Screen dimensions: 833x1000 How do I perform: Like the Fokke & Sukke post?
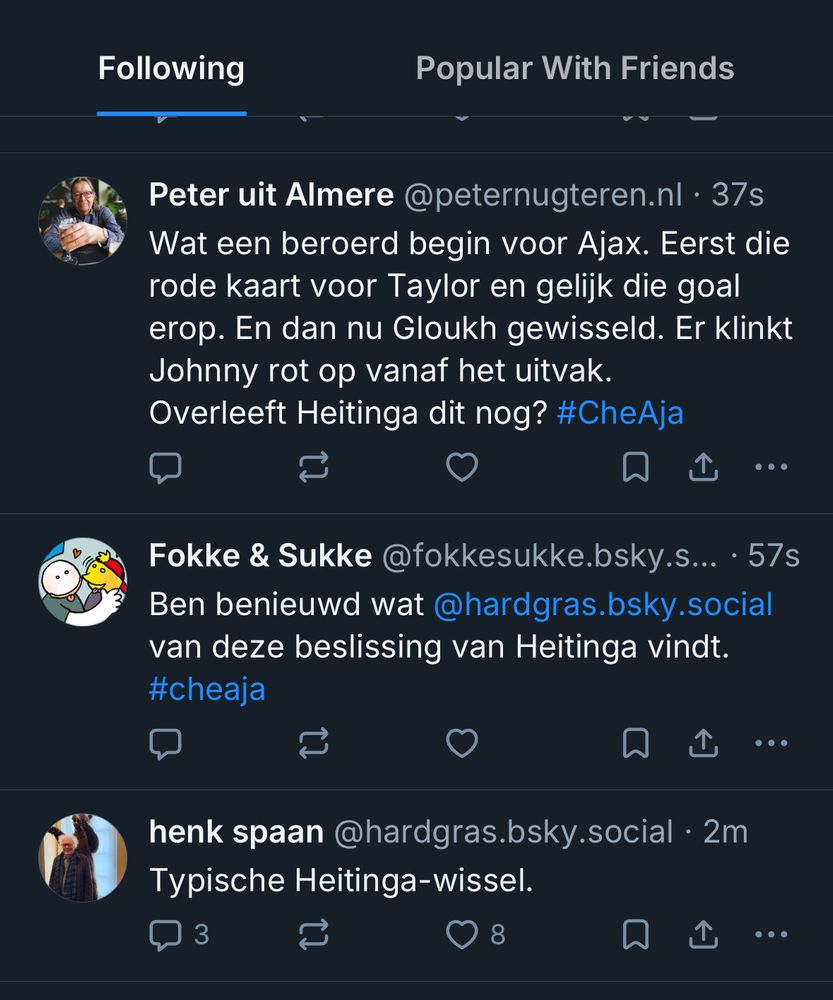point(461,743)
